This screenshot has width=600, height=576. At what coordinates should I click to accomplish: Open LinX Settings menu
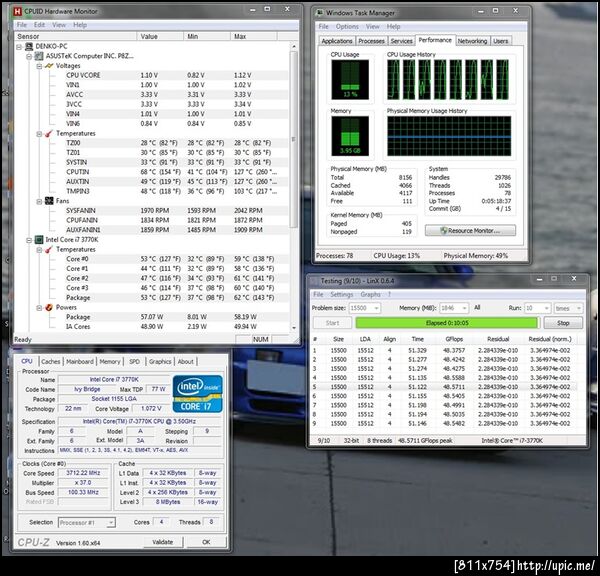pos(342,294)
